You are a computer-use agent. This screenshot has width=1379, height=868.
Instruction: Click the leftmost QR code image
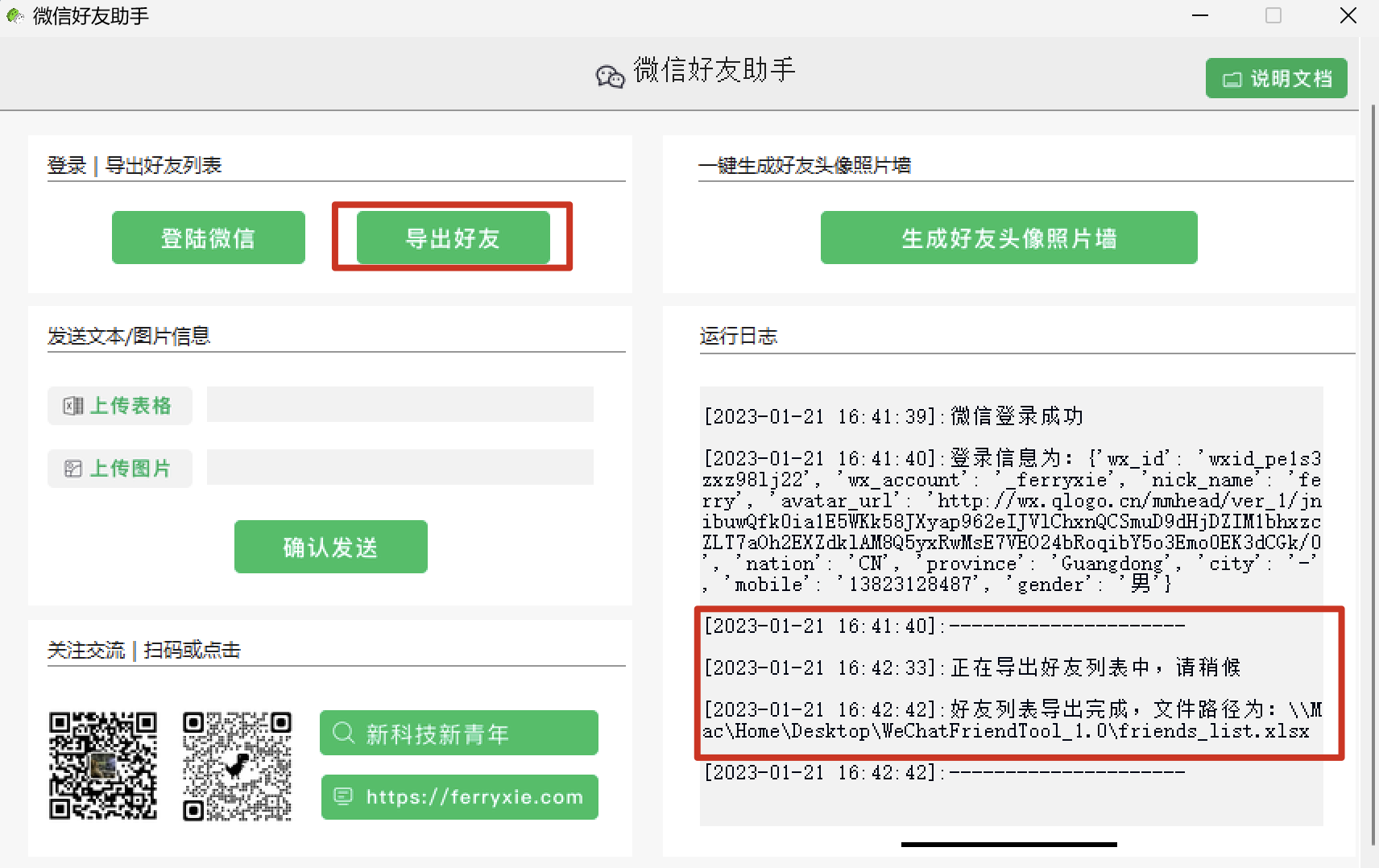102,766
